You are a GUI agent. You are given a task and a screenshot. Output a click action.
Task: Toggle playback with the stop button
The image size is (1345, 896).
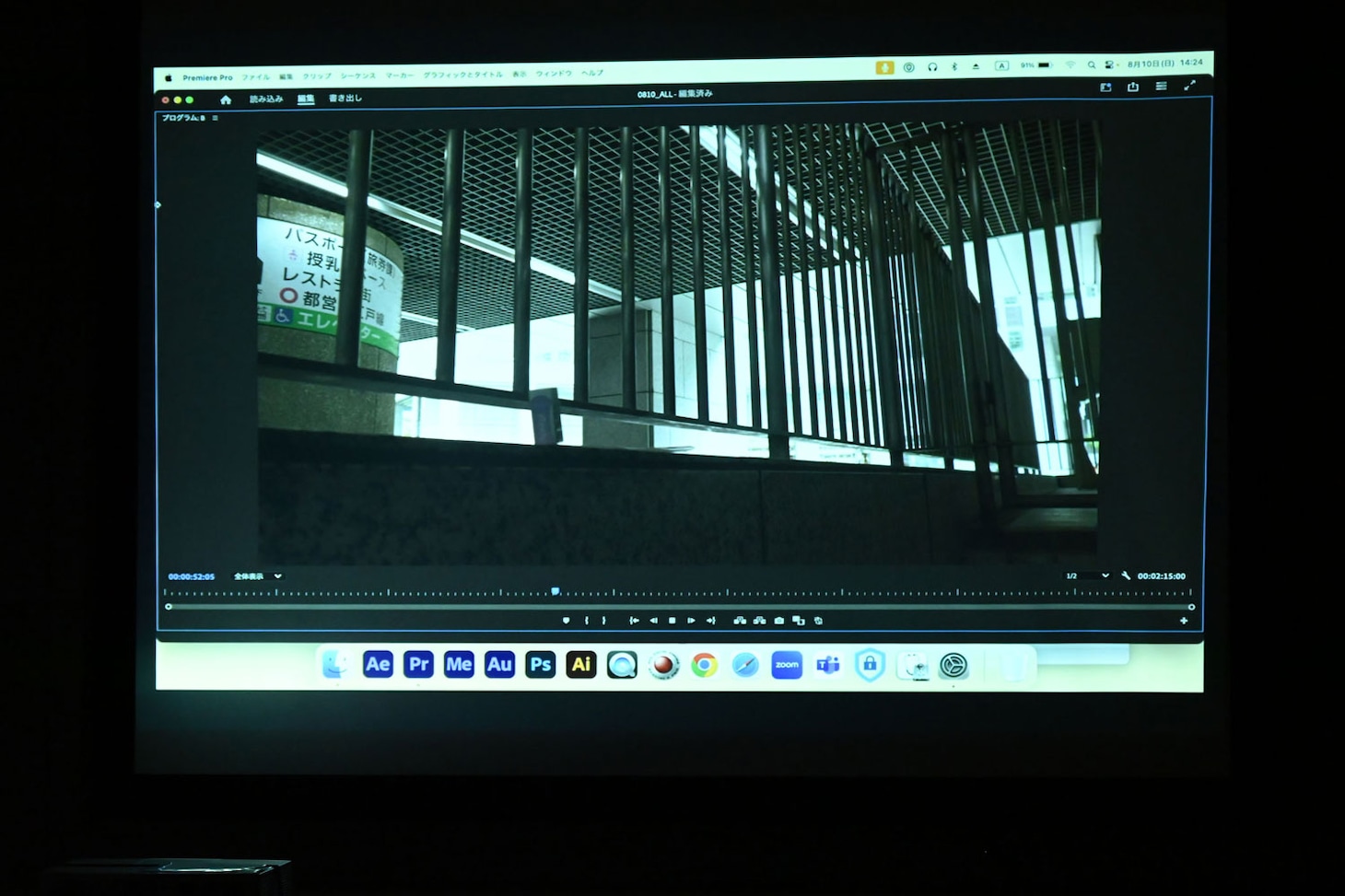pyautogui.click(x=672, y=621)
